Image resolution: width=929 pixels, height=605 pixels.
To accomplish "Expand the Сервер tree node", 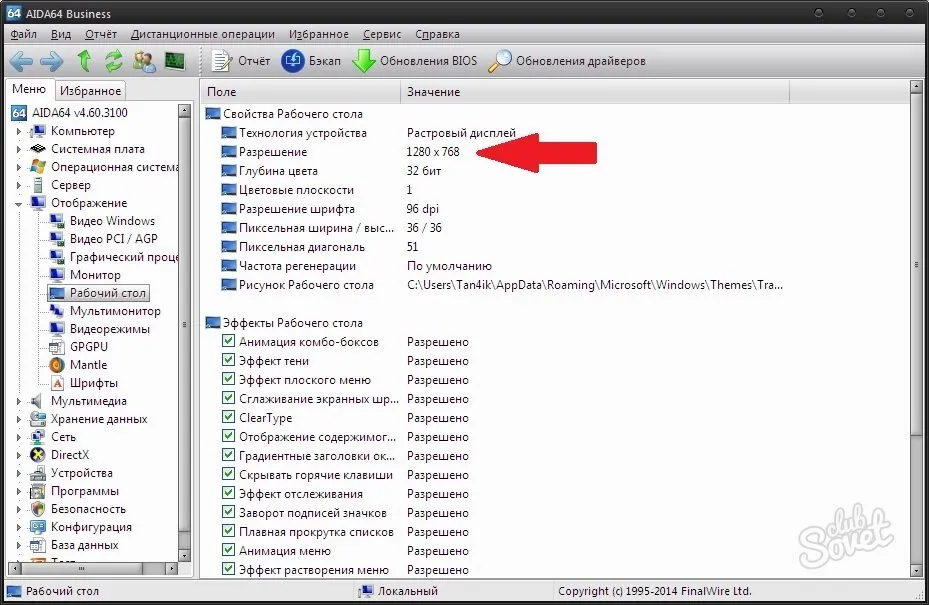I will (x=18, y=185).
